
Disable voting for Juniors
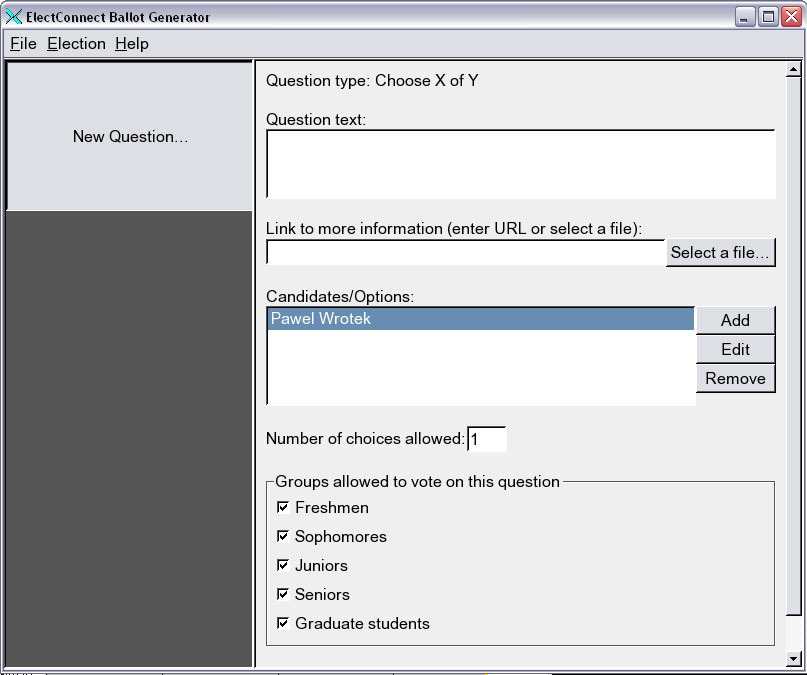[283, 566]
